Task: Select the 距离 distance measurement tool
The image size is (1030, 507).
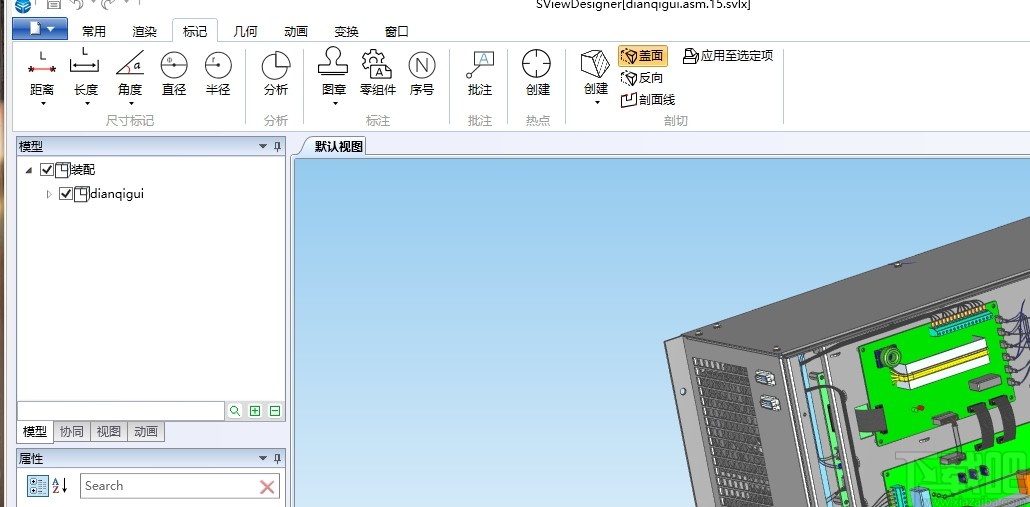Action: (x=43, y=73)
